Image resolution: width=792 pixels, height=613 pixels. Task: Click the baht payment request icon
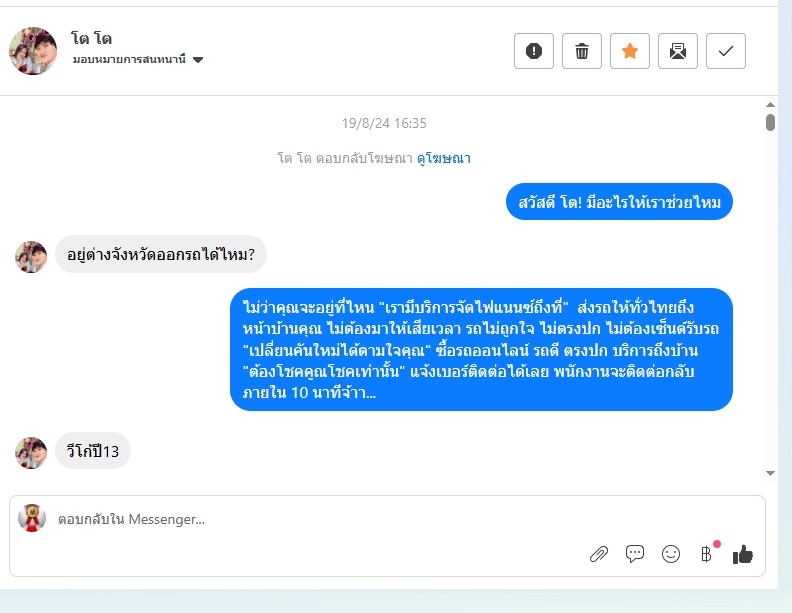706,554
